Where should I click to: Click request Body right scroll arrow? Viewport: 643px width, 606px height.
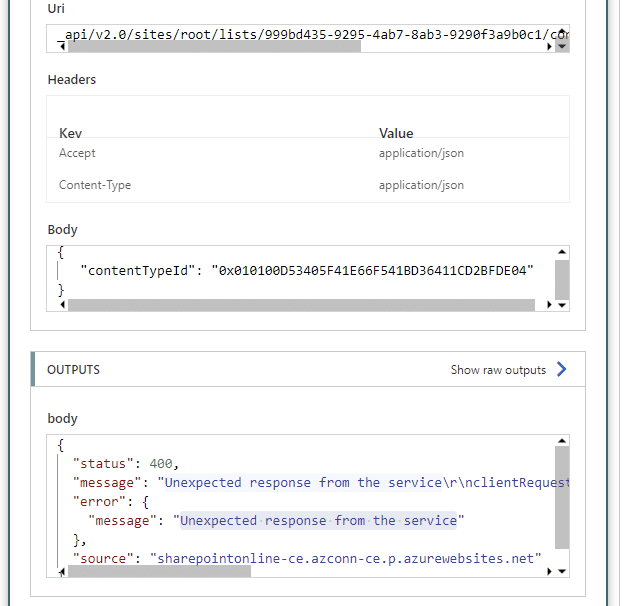point(549,305)
